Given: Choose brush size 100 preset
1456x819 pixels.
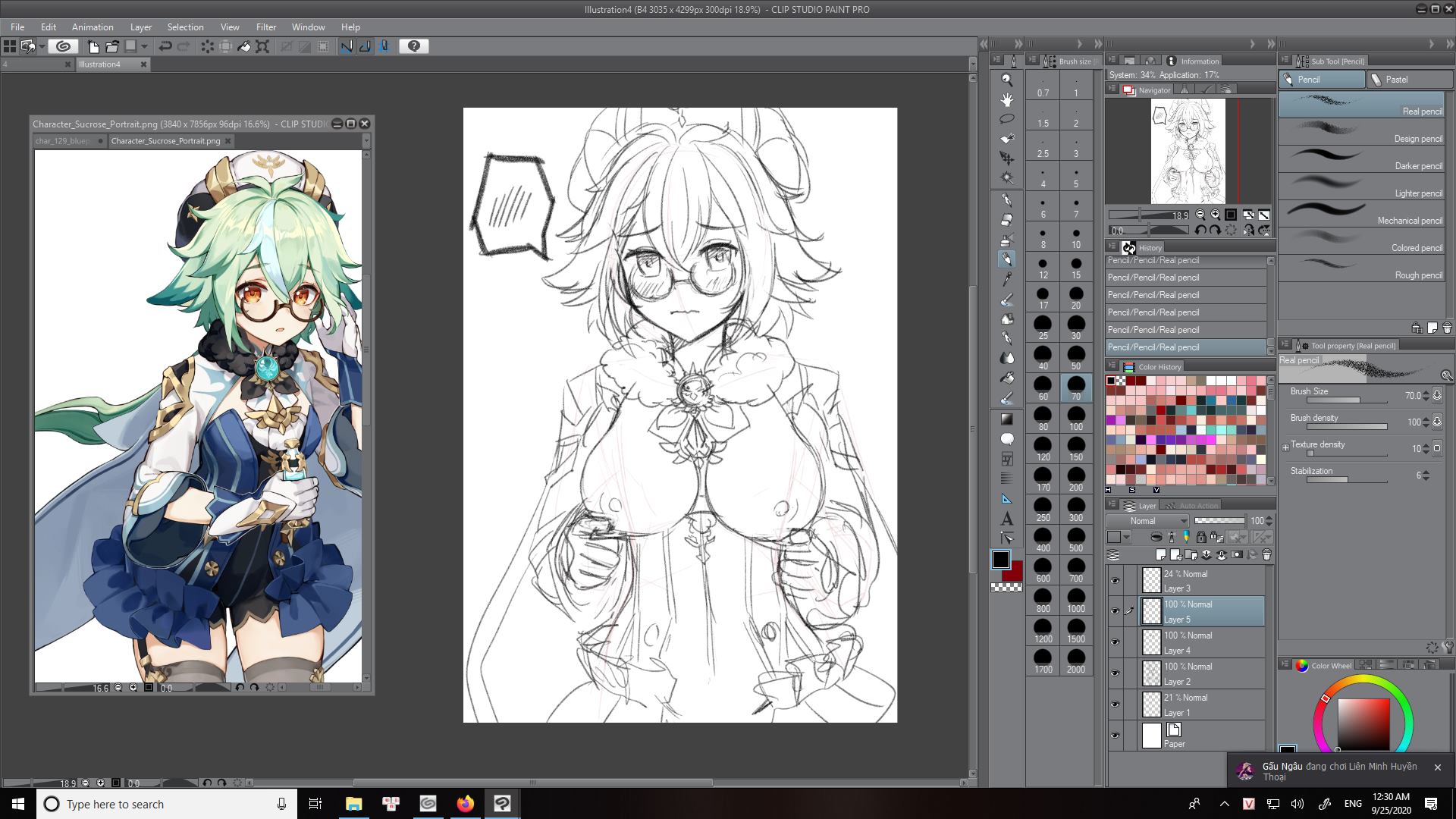Looking at the screenshot, I should point(1076,419).
